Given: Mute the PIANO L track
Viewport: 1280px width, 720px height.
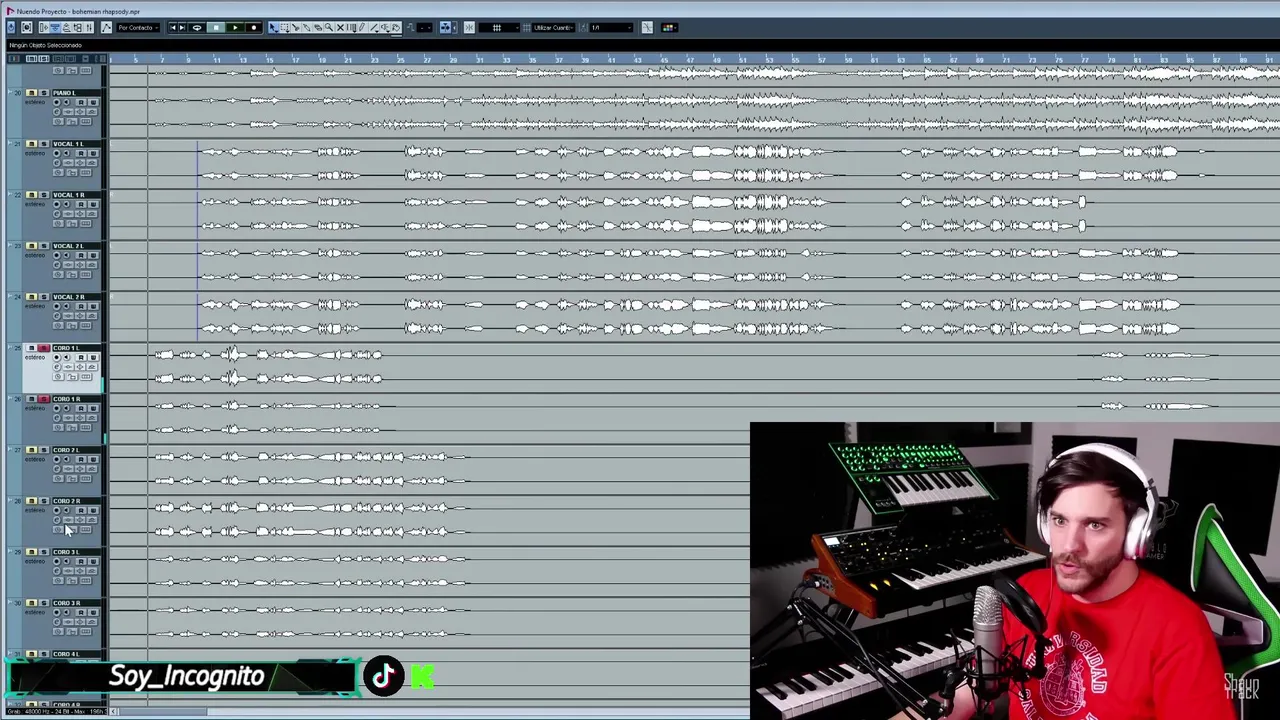Looking at the screenshot, I should [31, 93].
